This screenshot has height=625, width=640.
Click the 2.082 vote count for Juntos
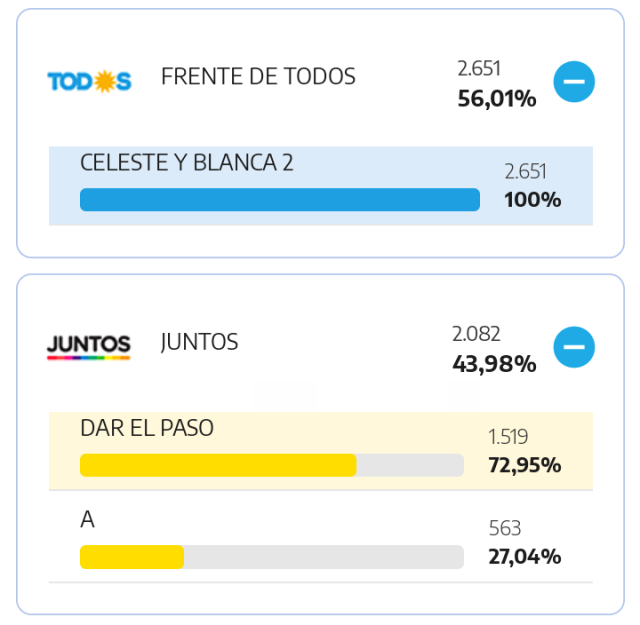tap(476, 334)
